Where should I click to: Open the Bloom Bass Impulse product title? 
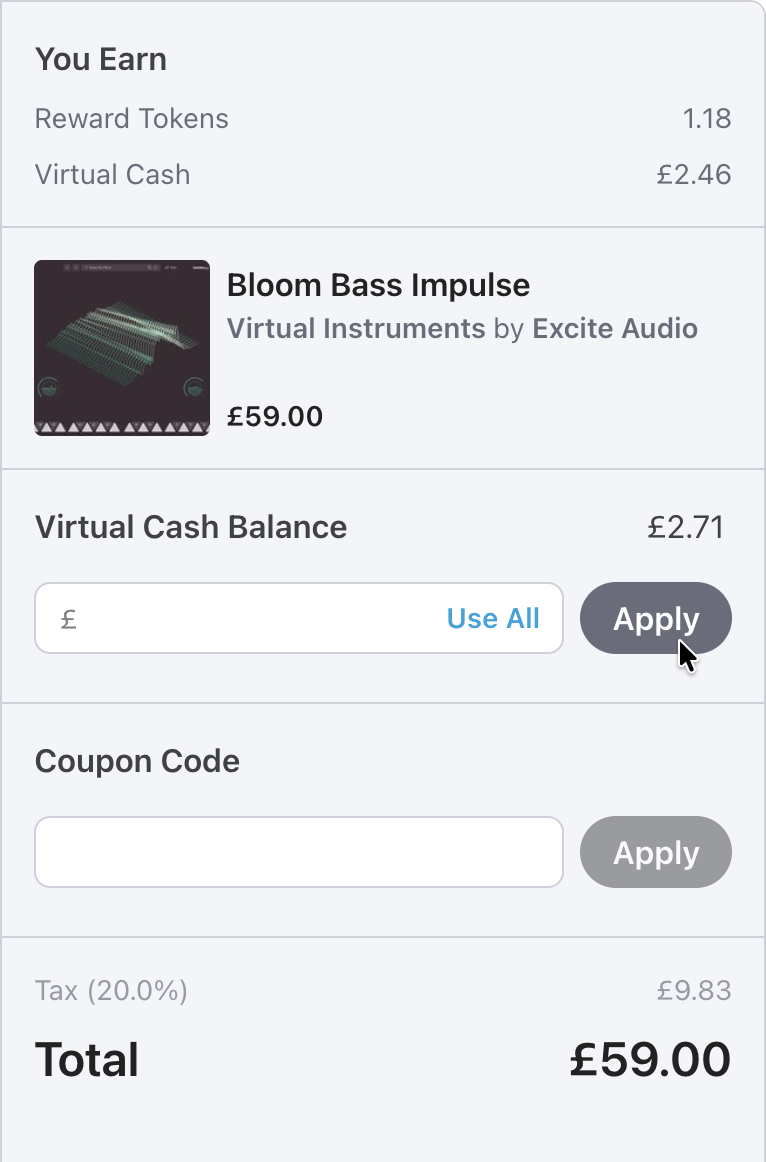tap(378, 285)
